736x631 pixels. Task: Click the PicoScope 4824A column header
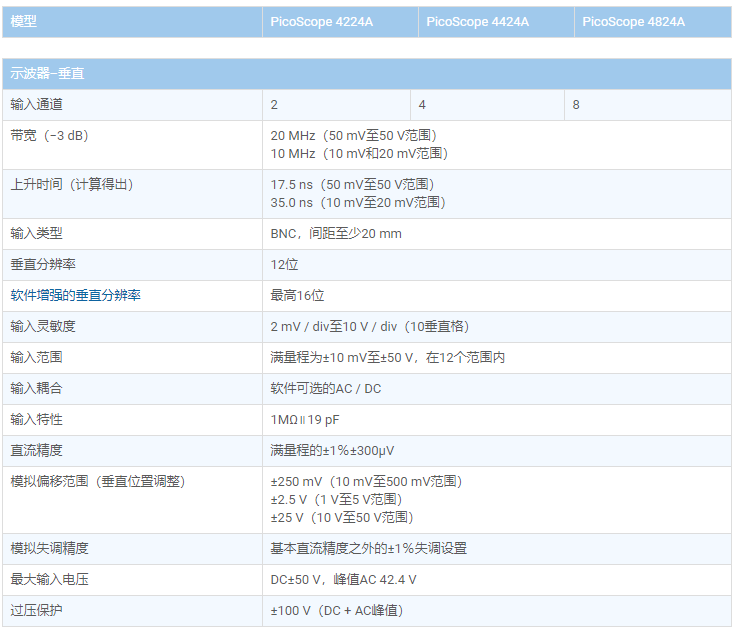coord(633,21)
